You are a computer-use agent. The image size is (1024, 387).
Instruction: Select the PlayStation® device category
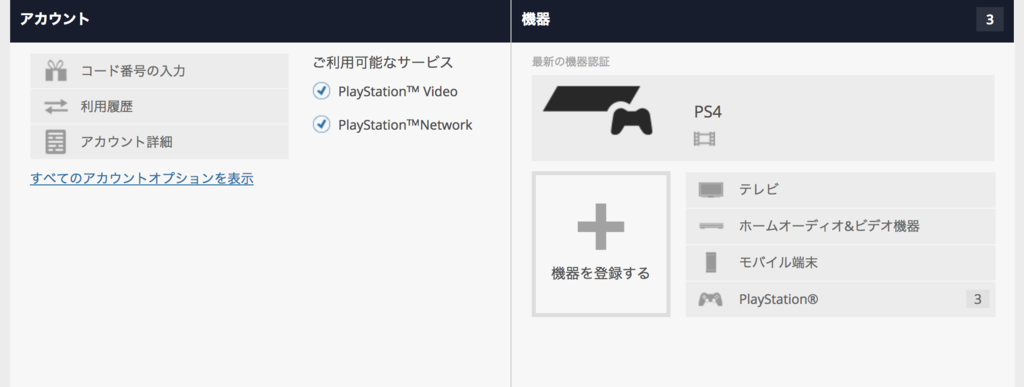[840, 300]
